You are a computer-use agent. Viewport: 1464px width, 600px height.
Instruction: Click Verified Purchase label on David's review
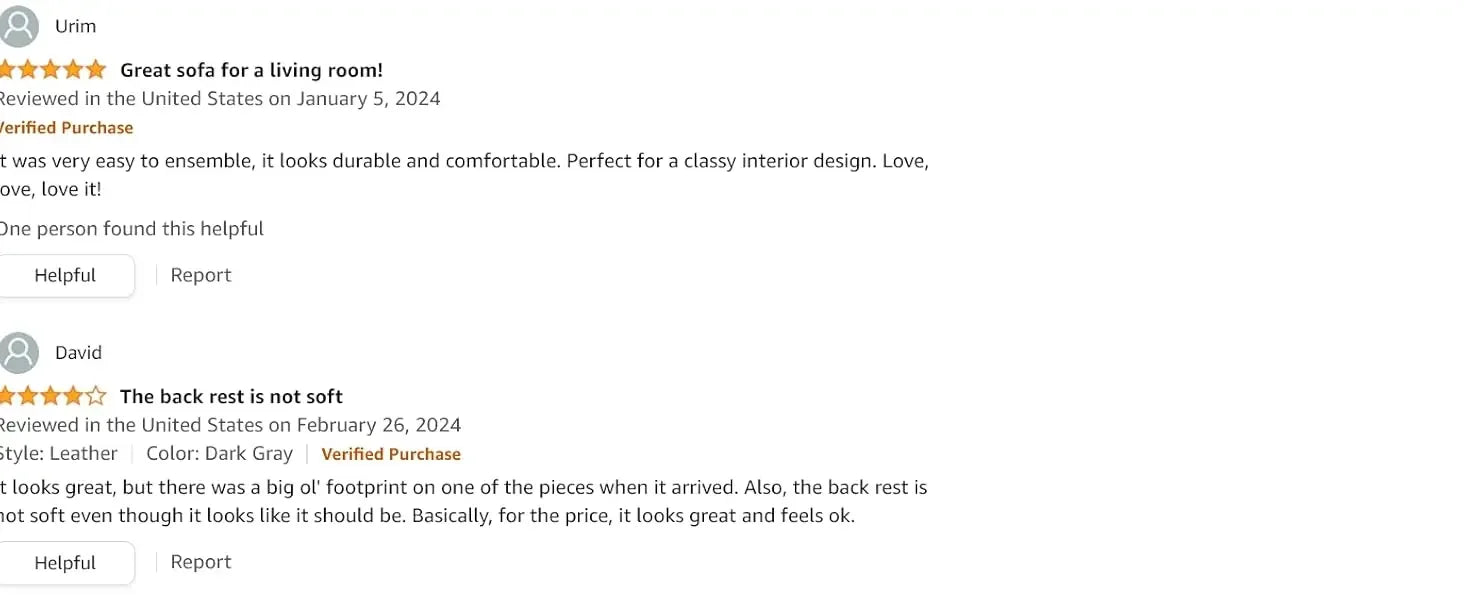[391, 454]
